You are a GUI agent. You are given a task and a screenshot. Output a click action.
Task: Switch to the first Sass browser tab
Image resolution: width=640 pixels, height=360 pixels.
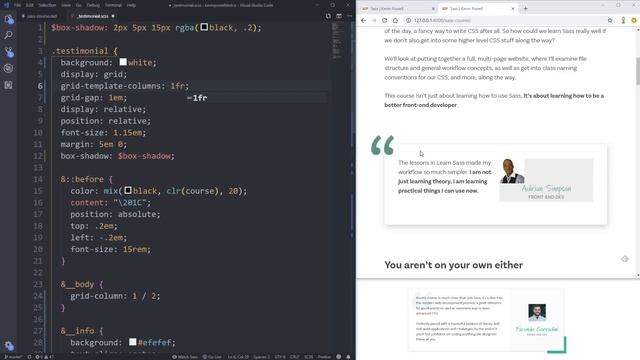coord(398,9)
